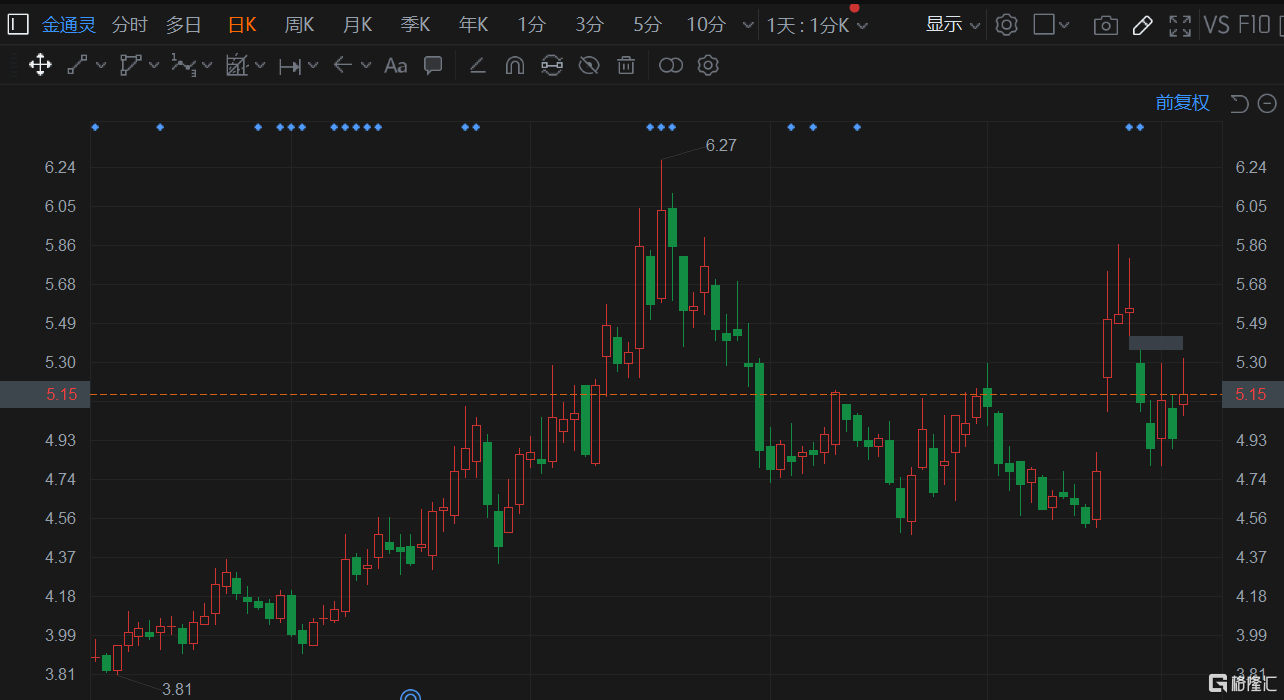
Task: Expand the wave tool options dropdown
Action: click(x=207, y=66)
